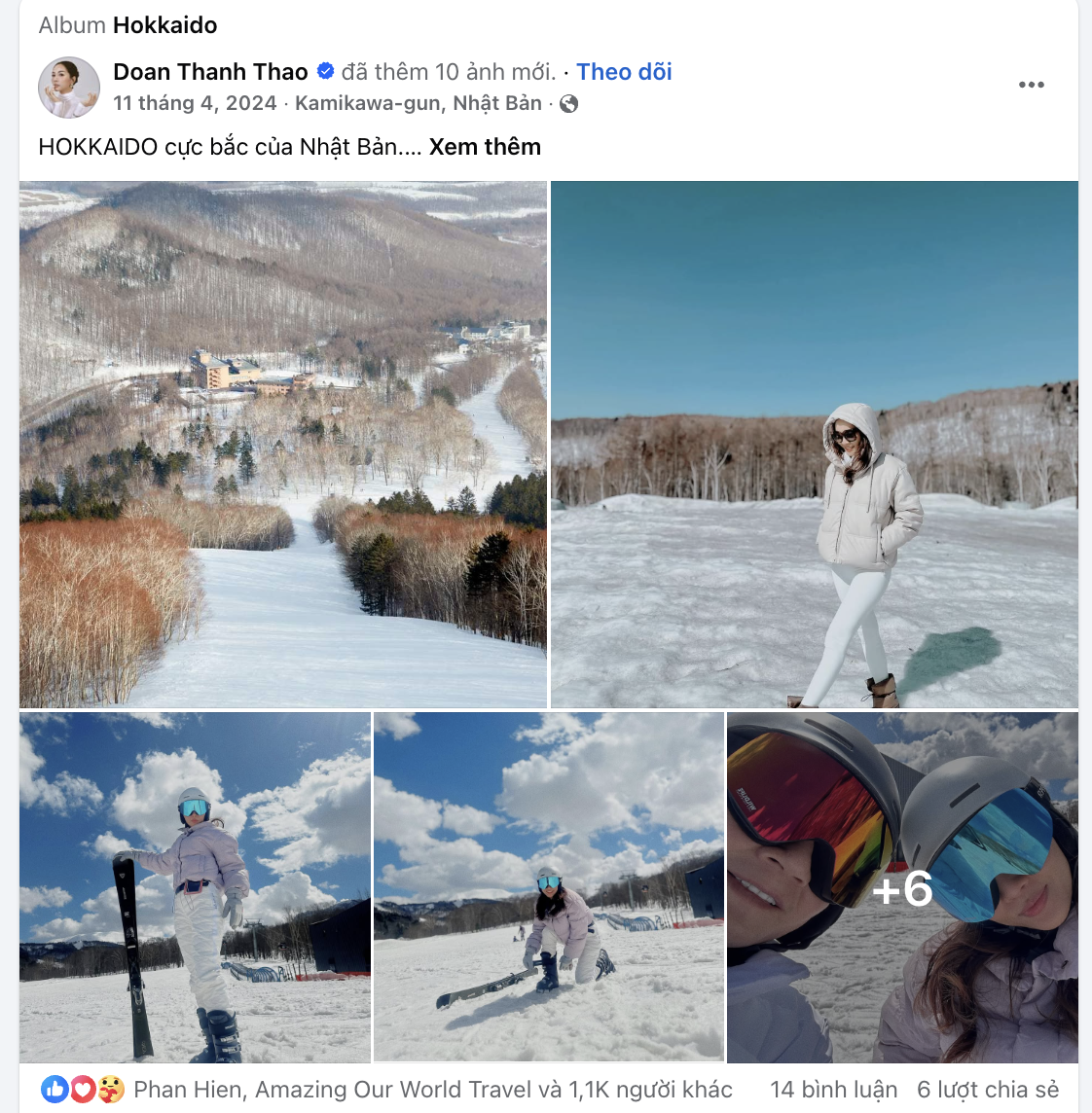Click the red heart reaction icon
1092x1113 pixels.
pos(83,1090)
